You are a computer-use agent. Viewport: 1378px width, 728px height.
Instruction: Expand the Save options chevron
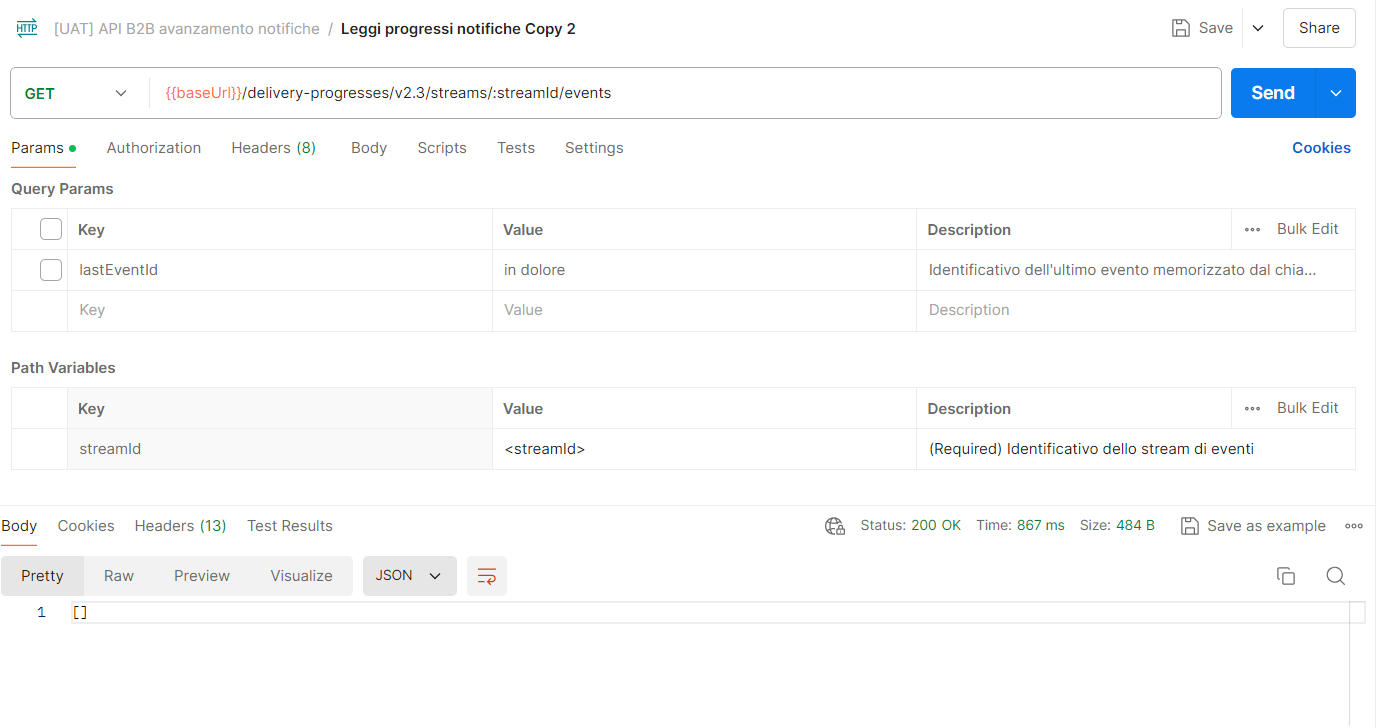coord(1258,28)
